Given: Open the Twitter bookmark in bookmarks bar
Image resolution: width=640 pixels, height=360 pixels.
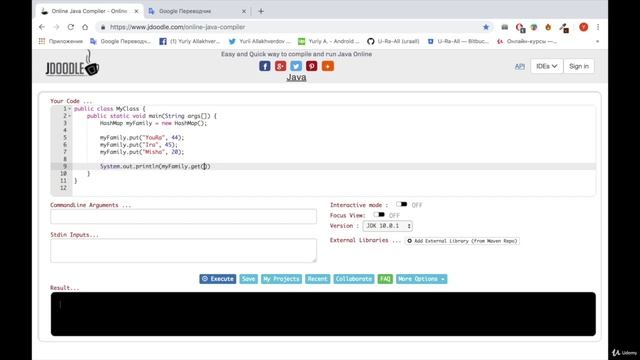Looking at the screenshot, I should 260,41.
